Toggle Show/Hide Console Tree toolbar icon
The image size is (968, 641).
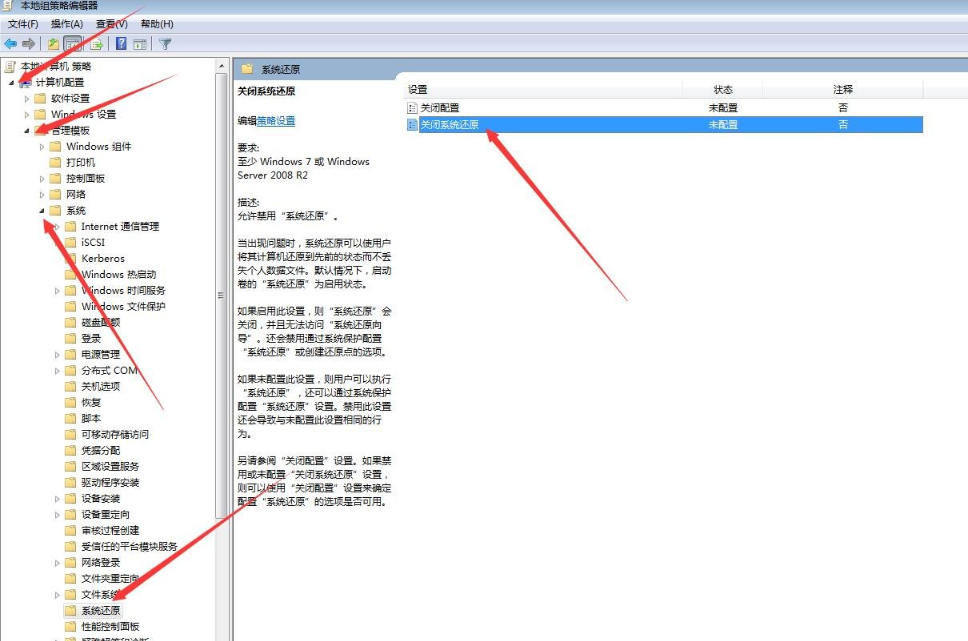[x=73, y=44]
